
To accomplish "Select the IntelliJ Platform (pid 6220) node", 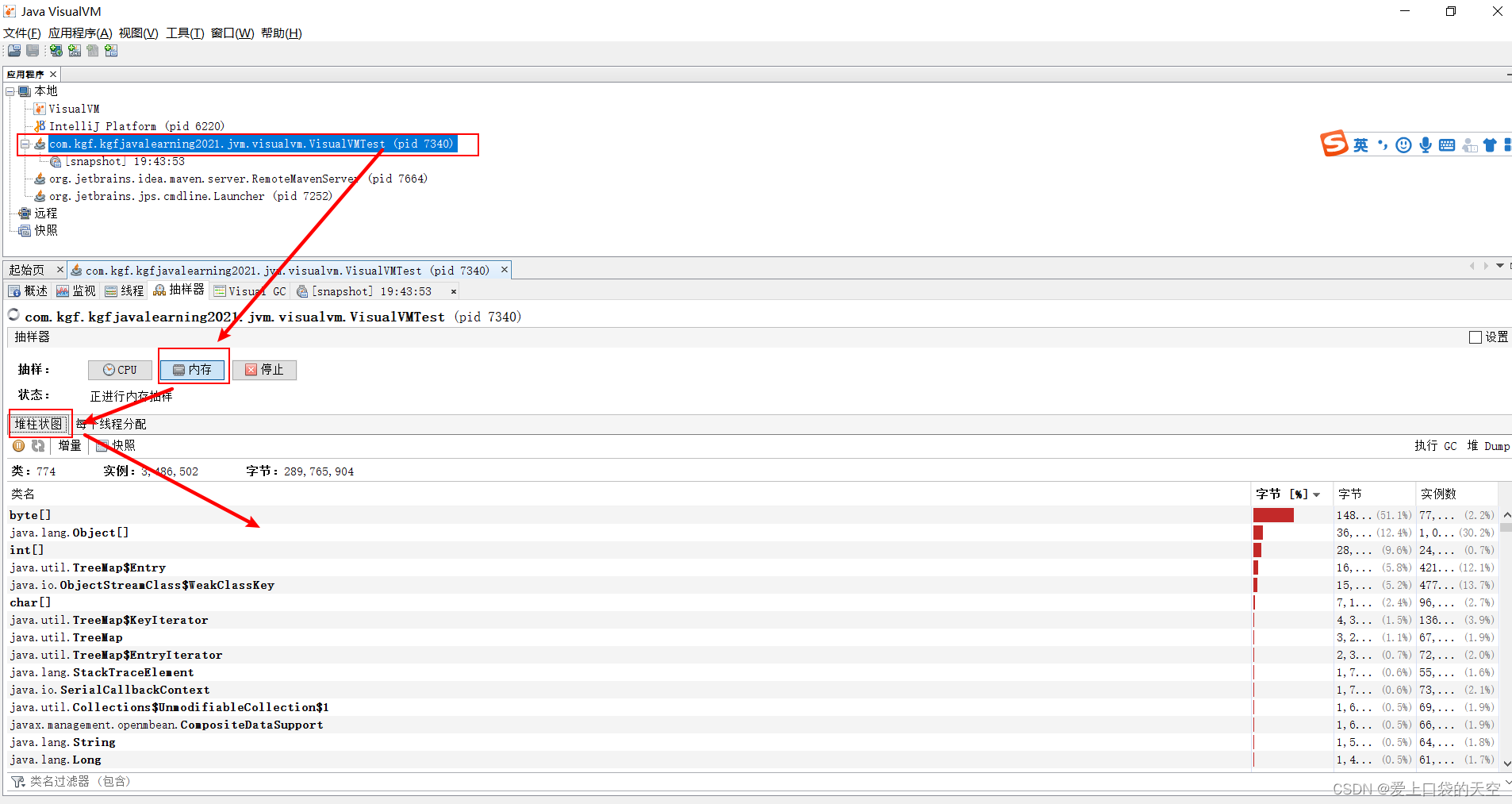I will 136,126.
